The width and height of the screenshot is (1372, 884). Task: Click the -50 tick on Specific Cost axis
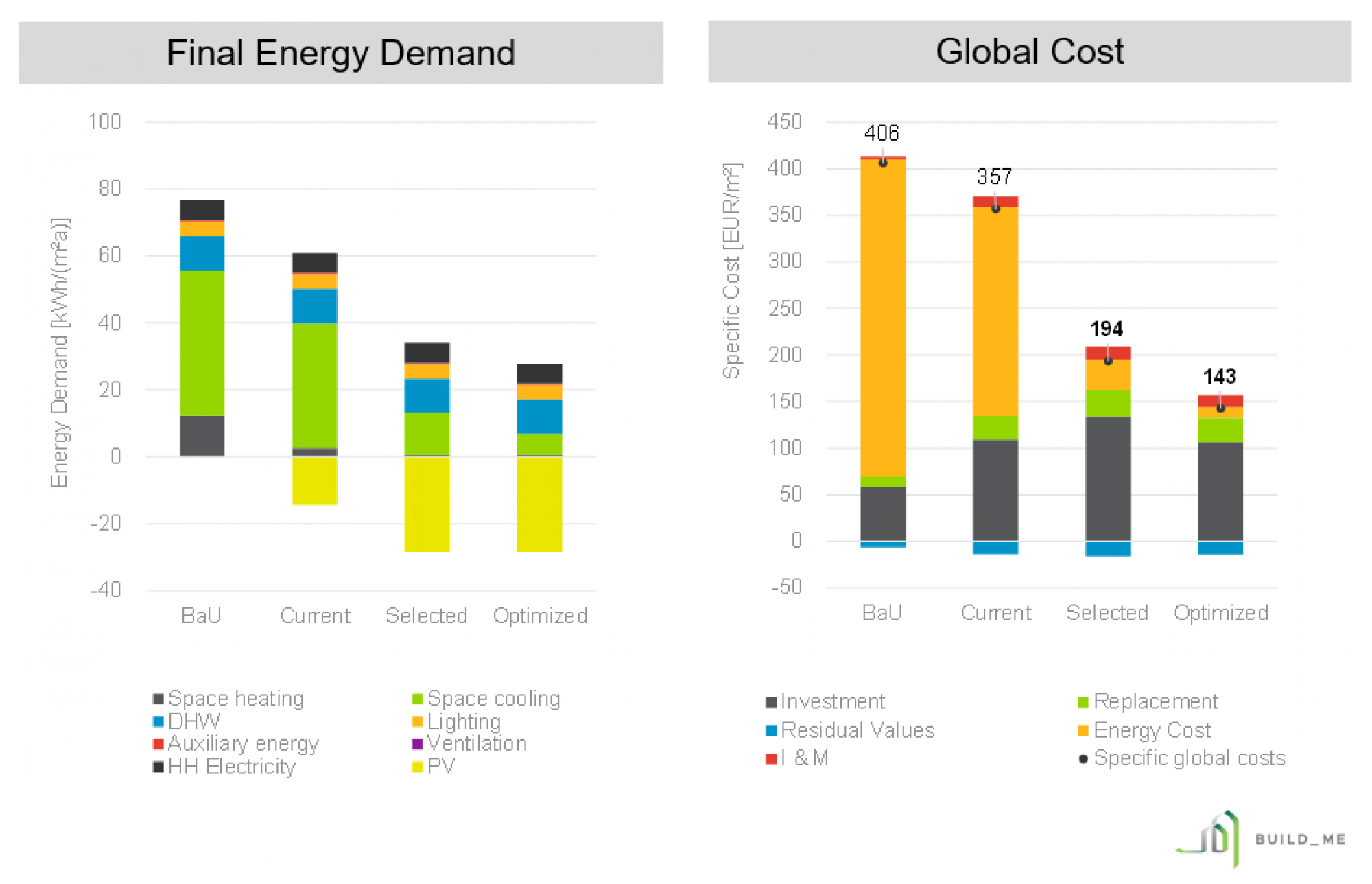point(786,588)
